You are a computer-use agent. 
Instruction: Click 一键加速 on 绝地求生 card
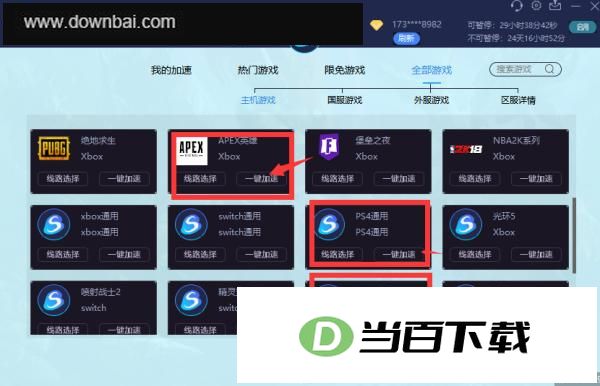click(124, 179)
